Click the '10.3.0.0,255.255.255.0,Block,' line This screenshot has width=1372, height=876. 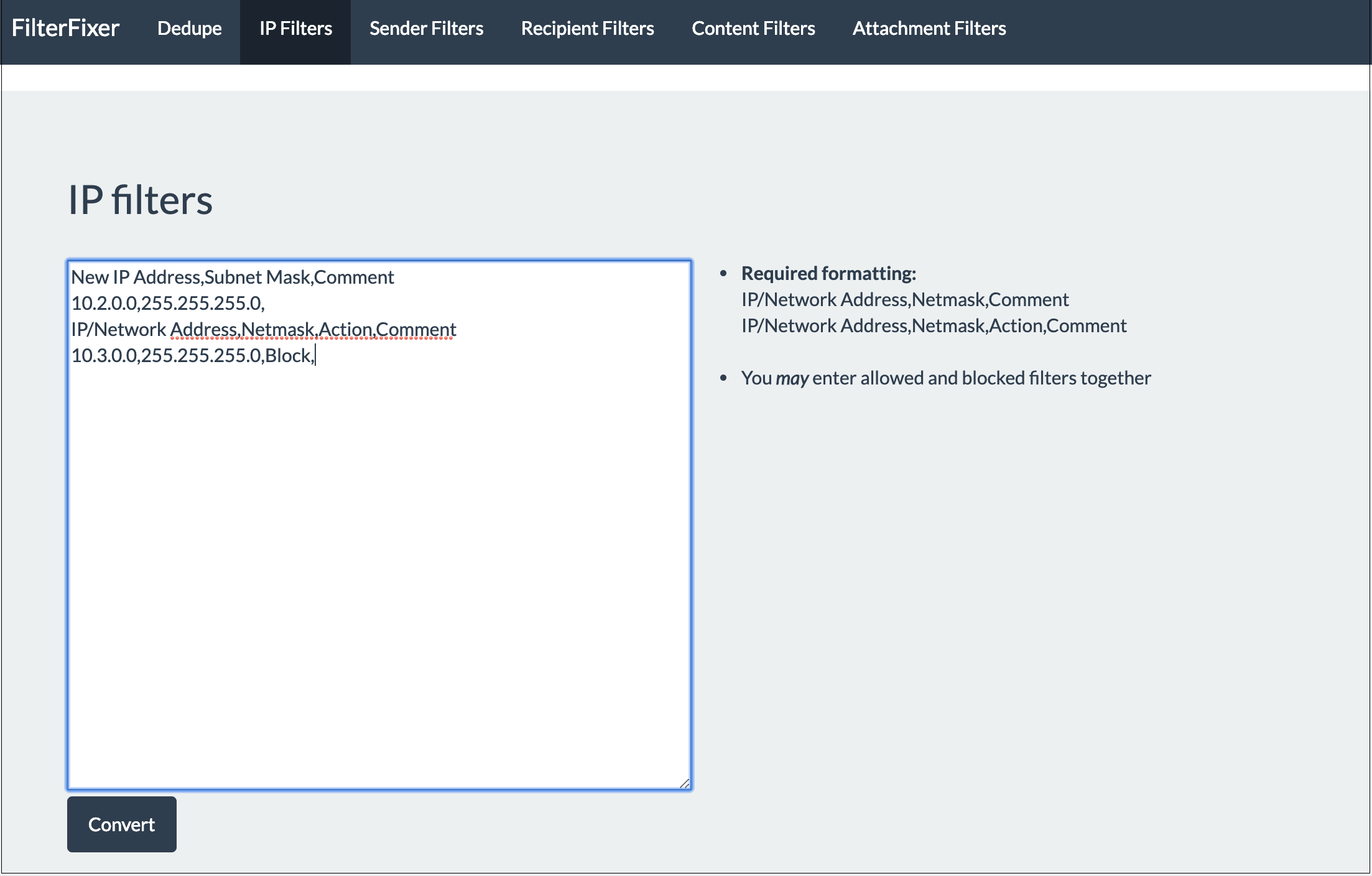coord(193,355)
